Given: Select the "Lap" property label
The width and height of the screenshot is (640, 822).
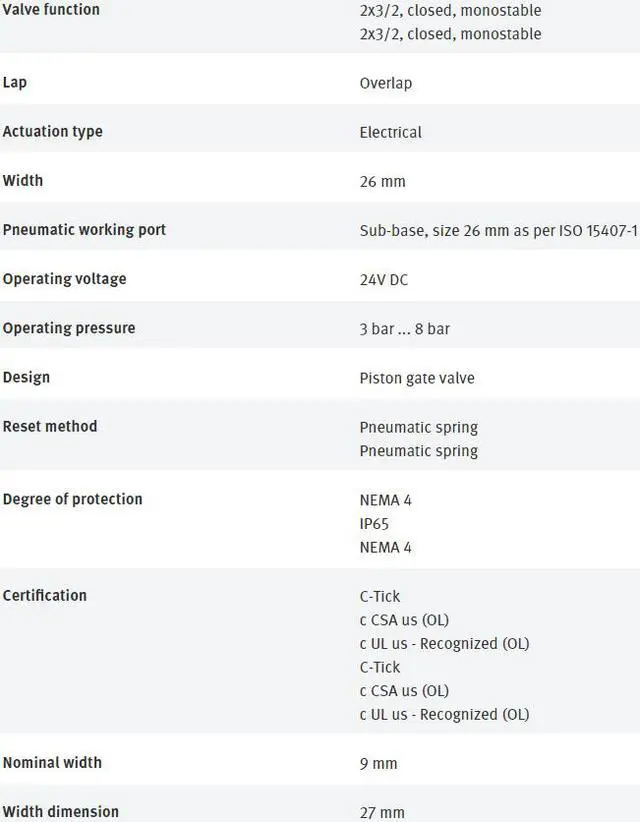Looking at the screenshot, I should click(x=15, y=82).
